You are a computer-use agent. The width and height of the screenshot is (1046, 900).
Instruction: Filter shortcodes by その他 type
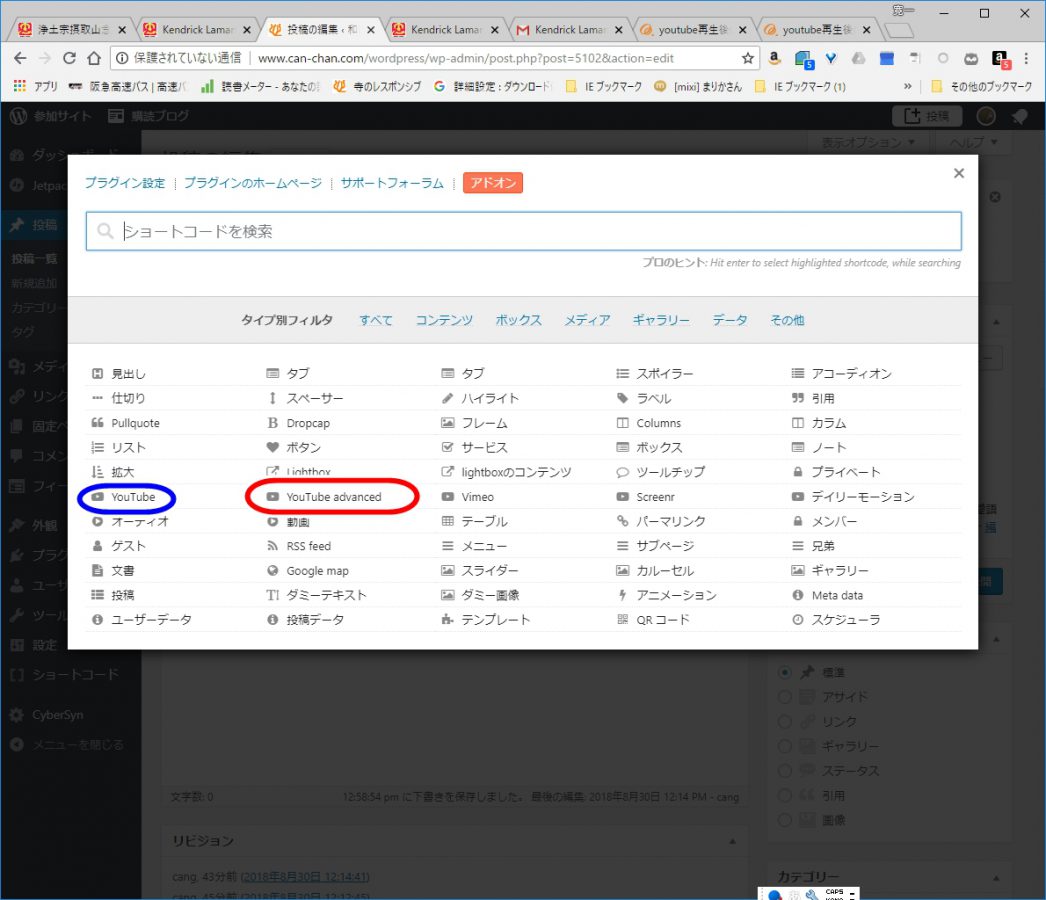787,321
